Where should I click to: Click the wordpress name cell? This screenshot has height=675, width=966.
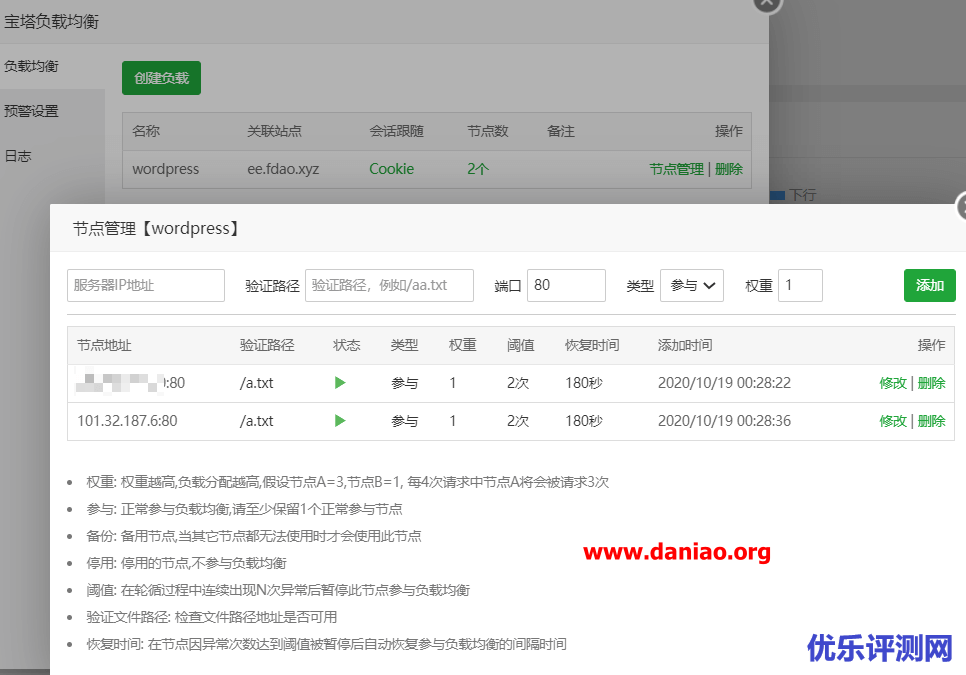[x=165, y=169]
